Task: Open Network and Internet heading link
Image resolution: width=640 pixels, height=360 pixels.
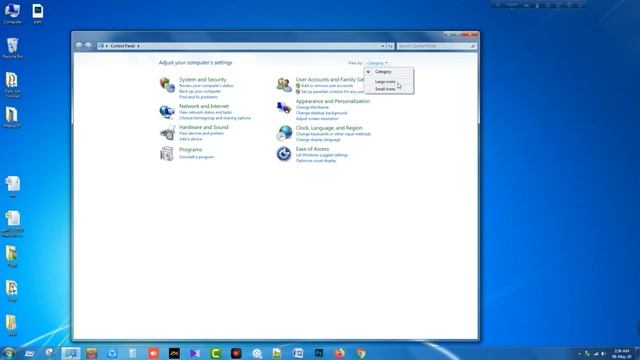Action: coord(204,106)
